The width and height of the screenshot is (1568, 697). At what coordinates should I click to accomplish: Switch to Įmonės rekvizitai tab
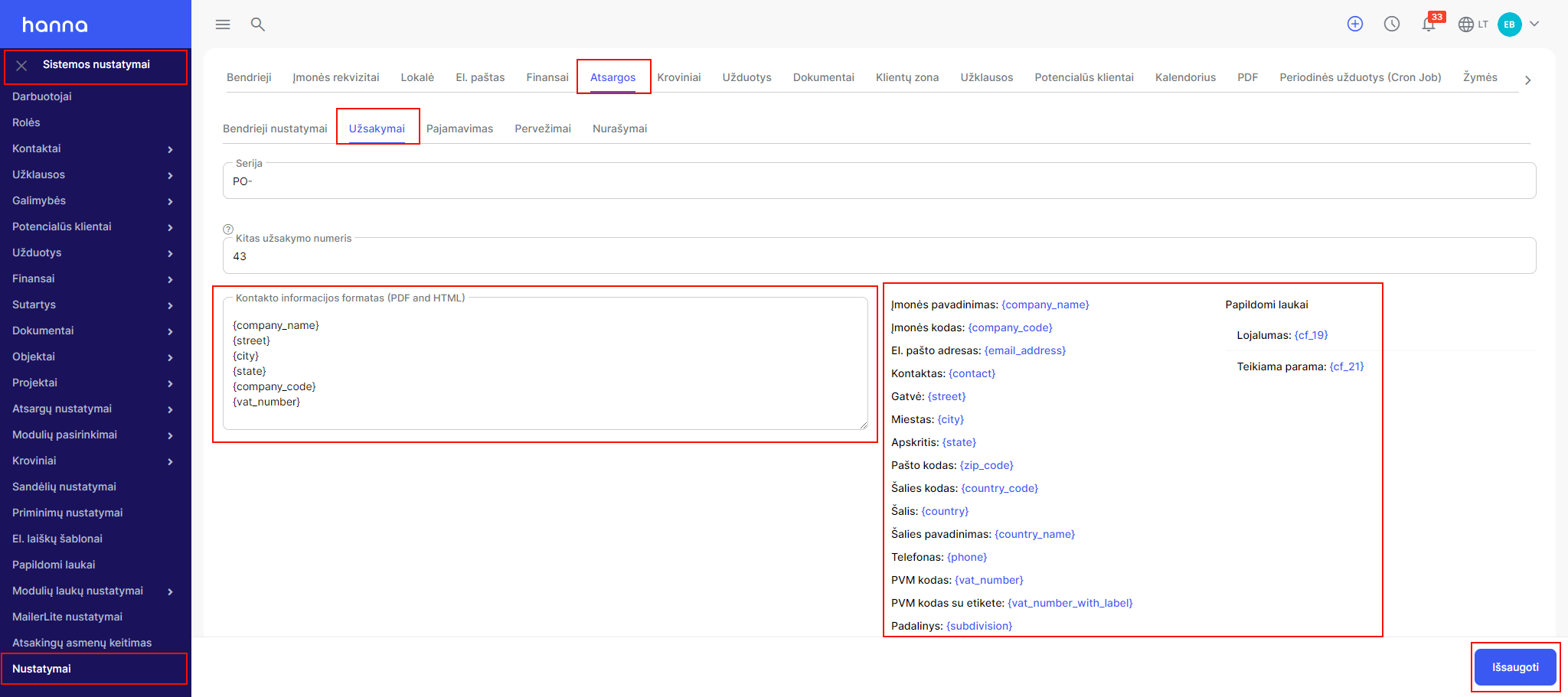coord(336,77)
